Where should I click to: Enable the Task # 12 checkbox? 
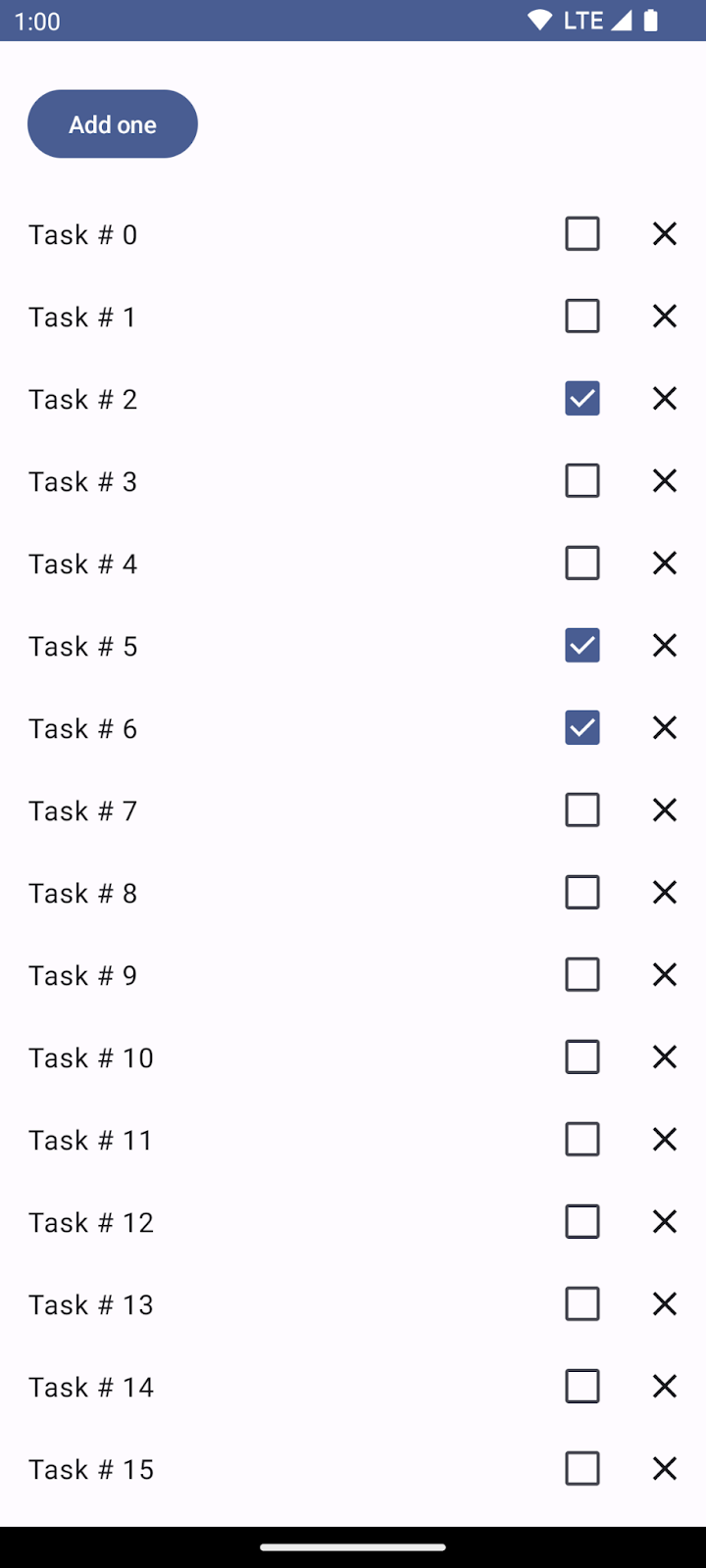pyautogui.click(x=582, y=1222)
